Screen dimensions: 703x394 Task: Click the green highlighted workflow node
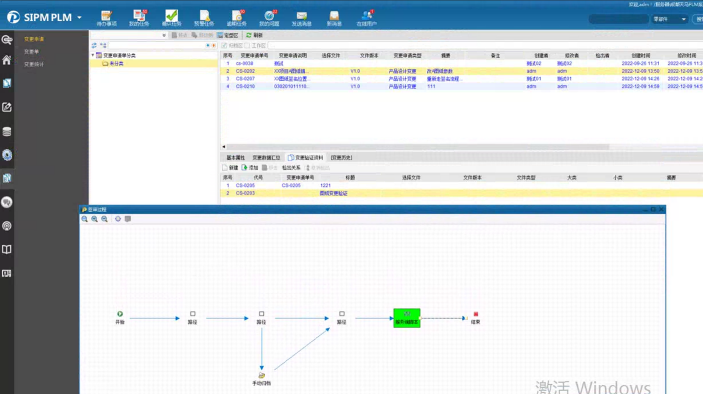407,318
